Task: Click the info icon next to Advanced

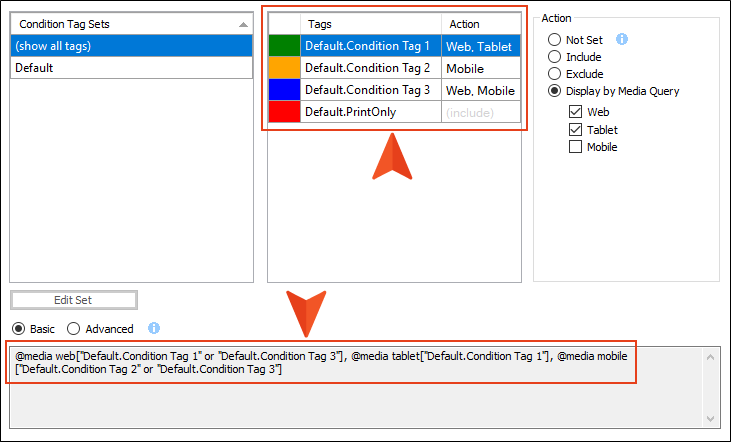Action: (154, 328)
